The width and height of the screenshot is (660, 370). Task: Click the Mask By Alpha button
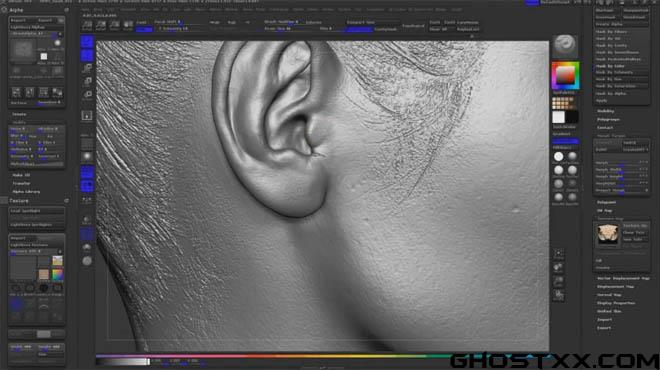pyautogui.click(x=611, y=93)
